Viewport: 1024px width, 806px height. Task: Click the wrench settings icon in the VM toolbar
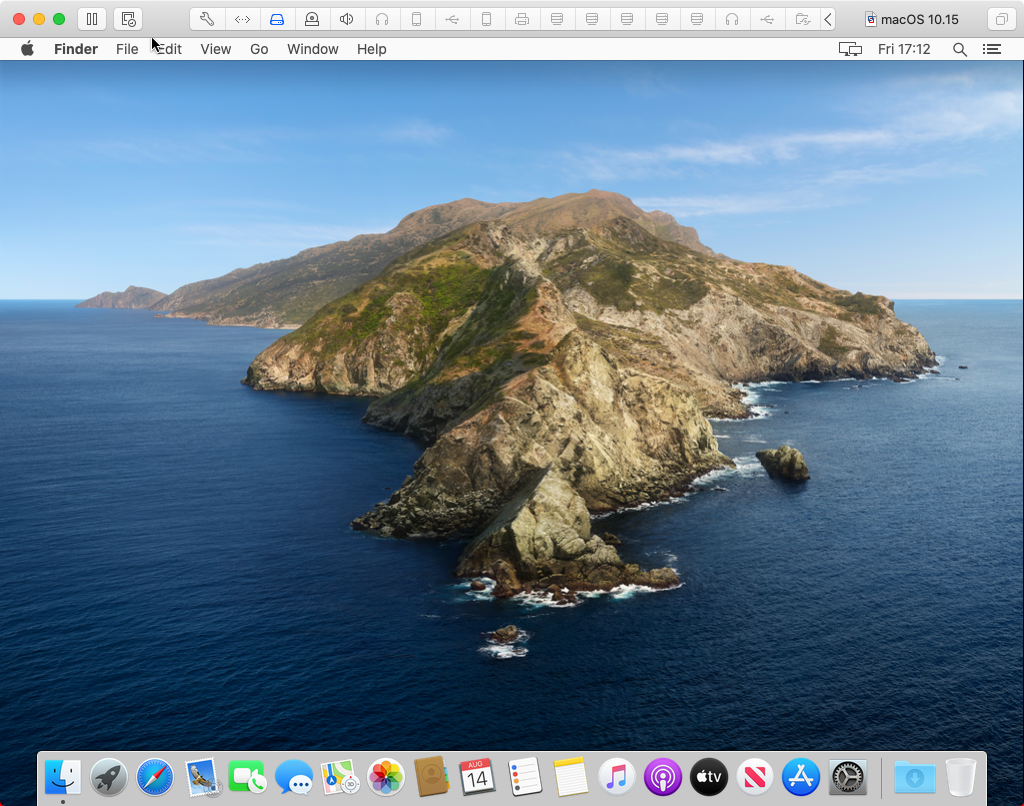pyautogui.click(x=207, y=18)
